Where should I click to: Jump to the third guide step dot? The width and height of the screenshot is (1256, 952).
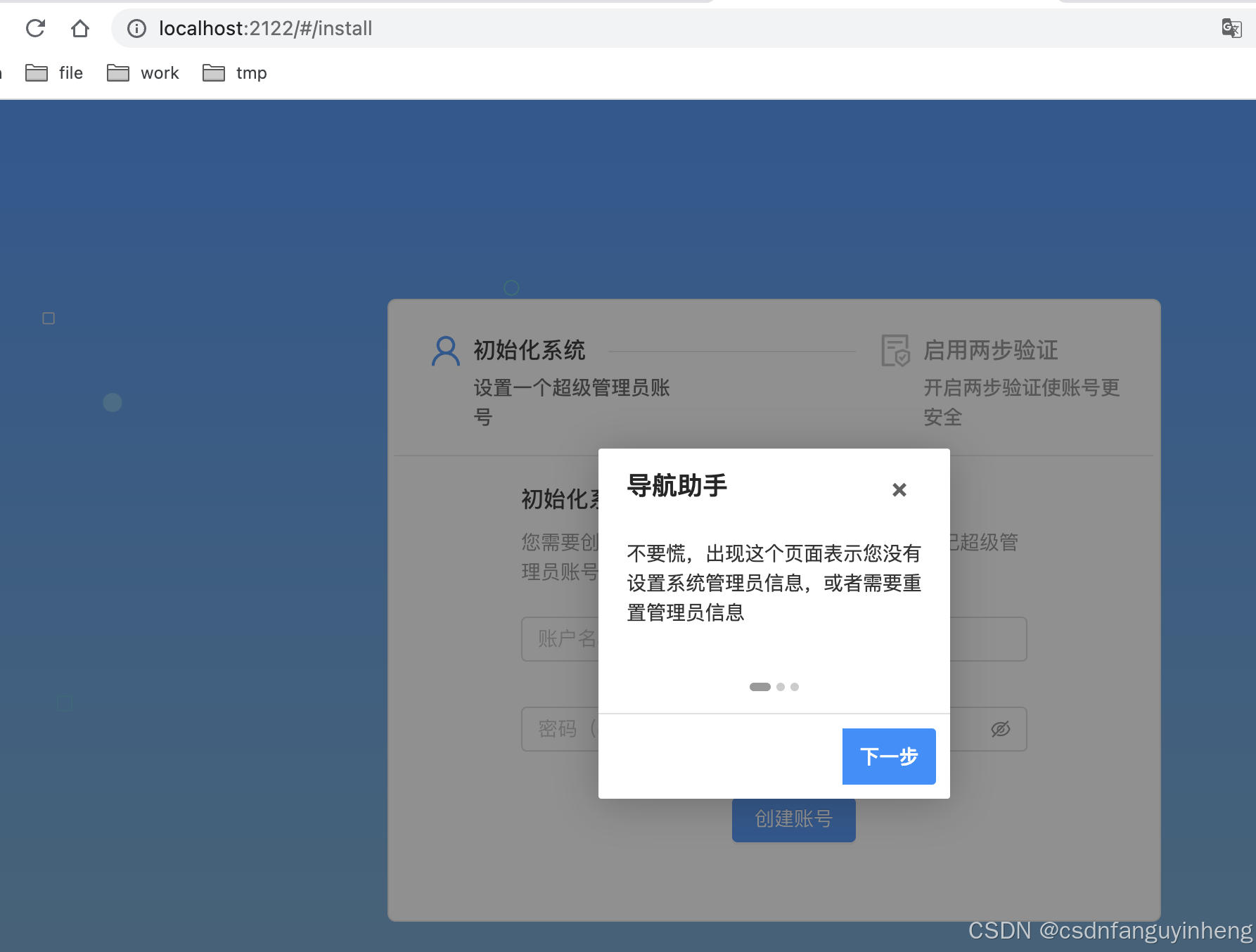(795, 687)
